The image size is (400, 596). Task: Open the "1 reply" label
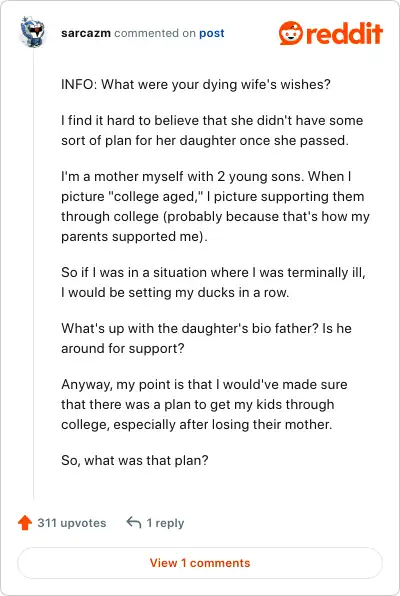pyautogui.click(x=165, y=523)
